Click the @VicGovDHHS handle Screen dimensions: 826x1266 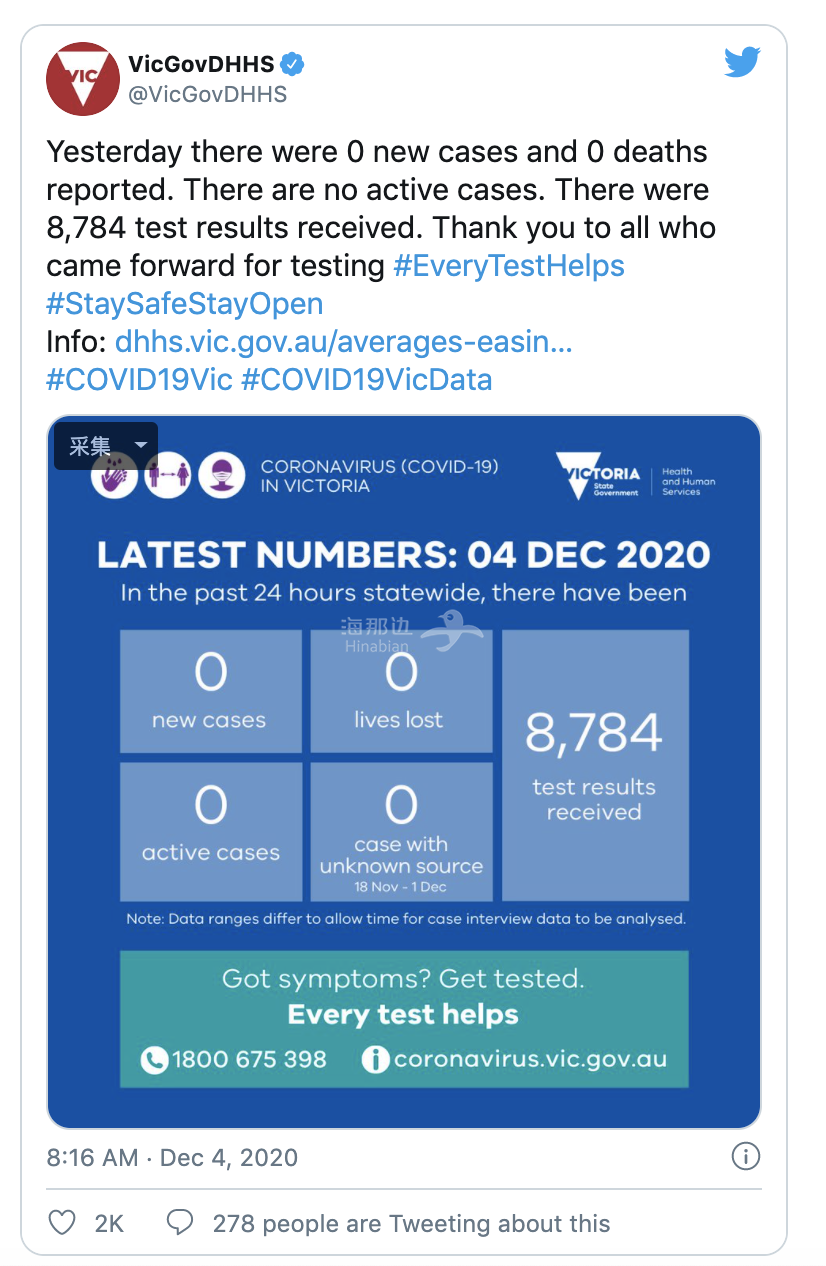click(x=207, y=94)
